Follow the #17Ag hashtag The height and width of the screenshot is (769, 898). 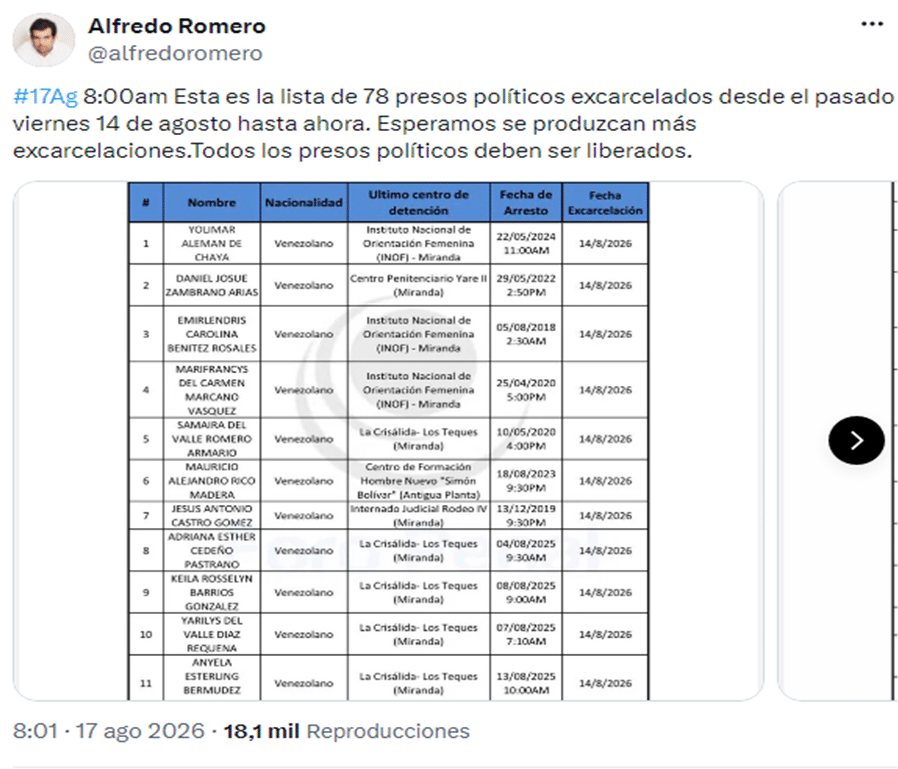(45, 96)
